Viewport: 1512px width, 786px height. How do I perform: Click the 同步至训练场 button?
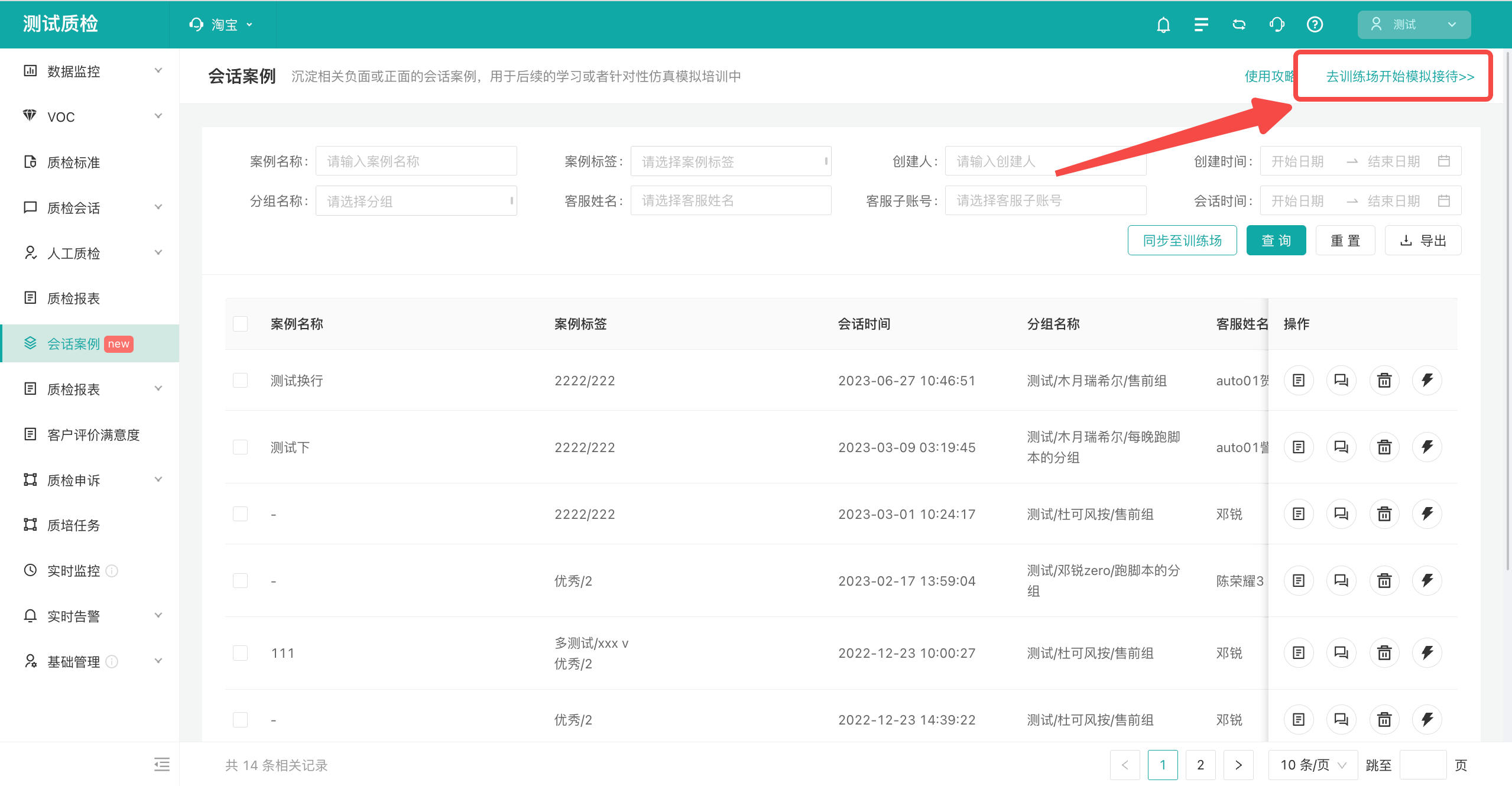[1182, 241]
